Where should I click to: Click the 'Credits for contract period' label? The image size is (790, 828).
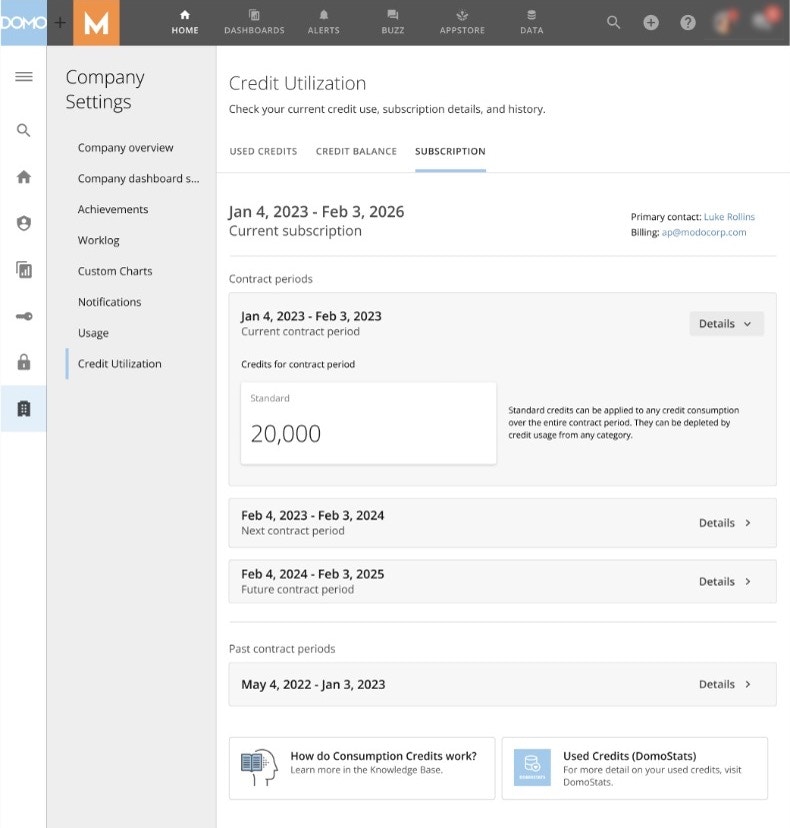click(x=298, y=364)
